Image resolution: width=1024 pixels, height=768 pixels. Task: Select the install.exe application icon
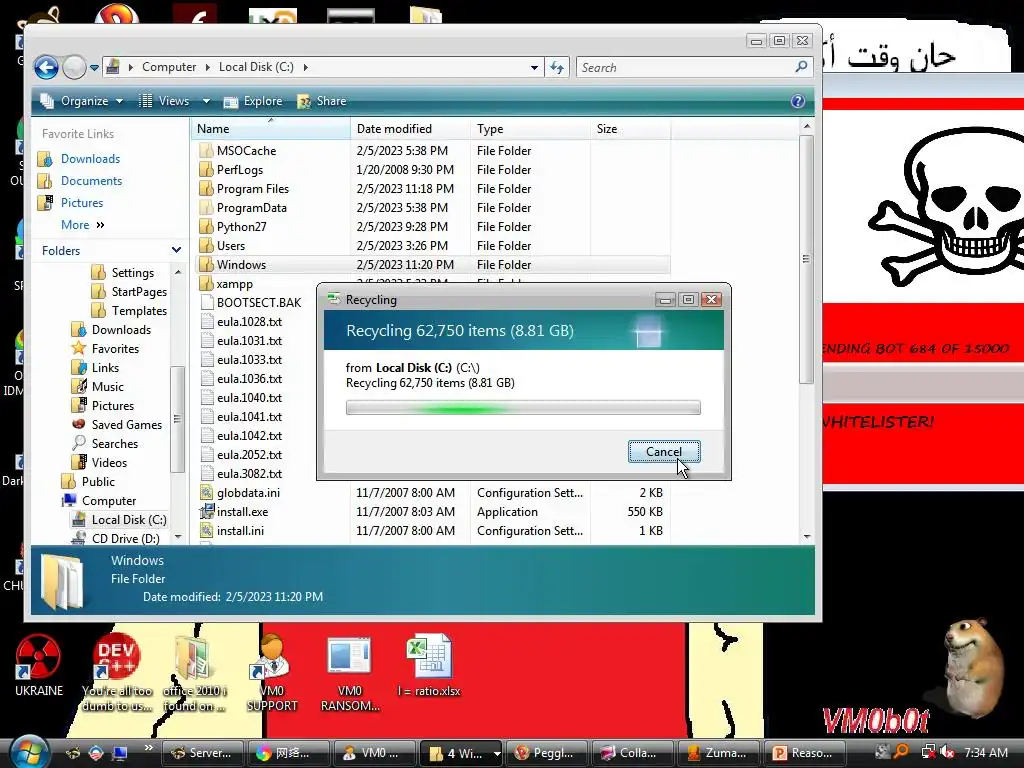pyautogui.click(x=206, y=511)
